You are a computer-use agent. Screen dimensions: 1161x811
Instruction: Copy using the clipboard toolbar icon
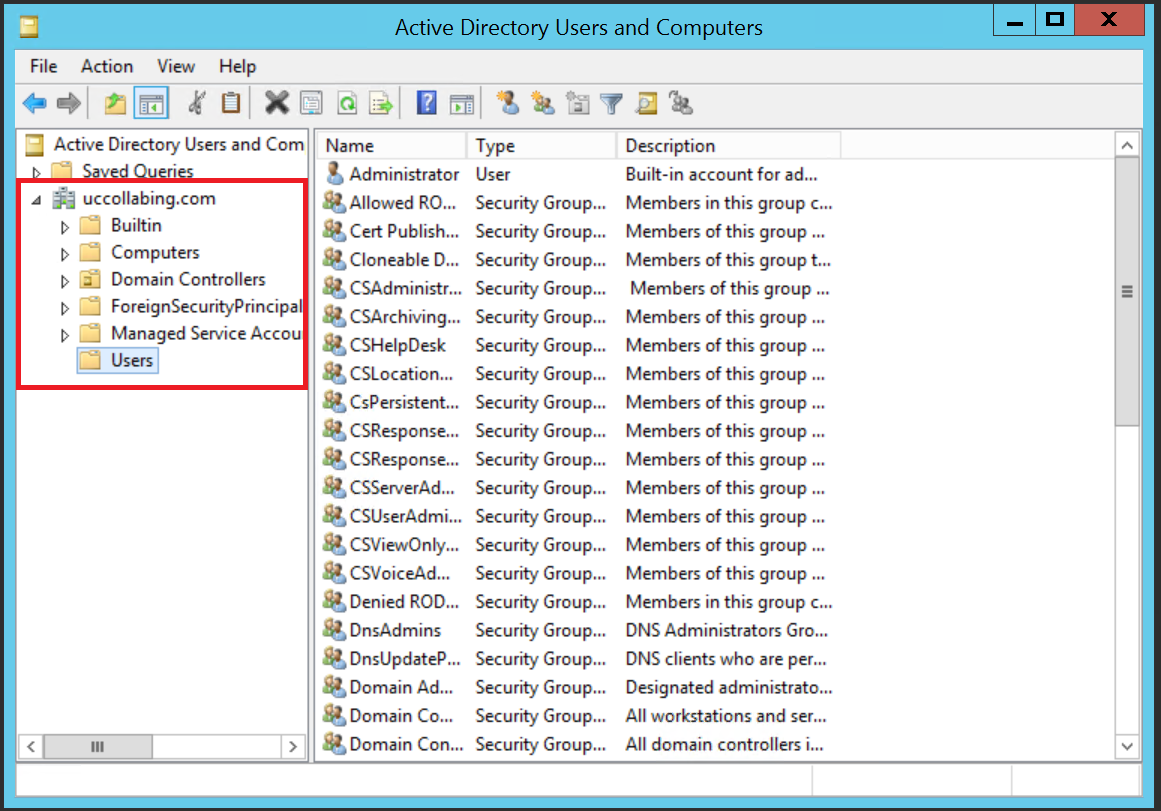coord(231,103)
